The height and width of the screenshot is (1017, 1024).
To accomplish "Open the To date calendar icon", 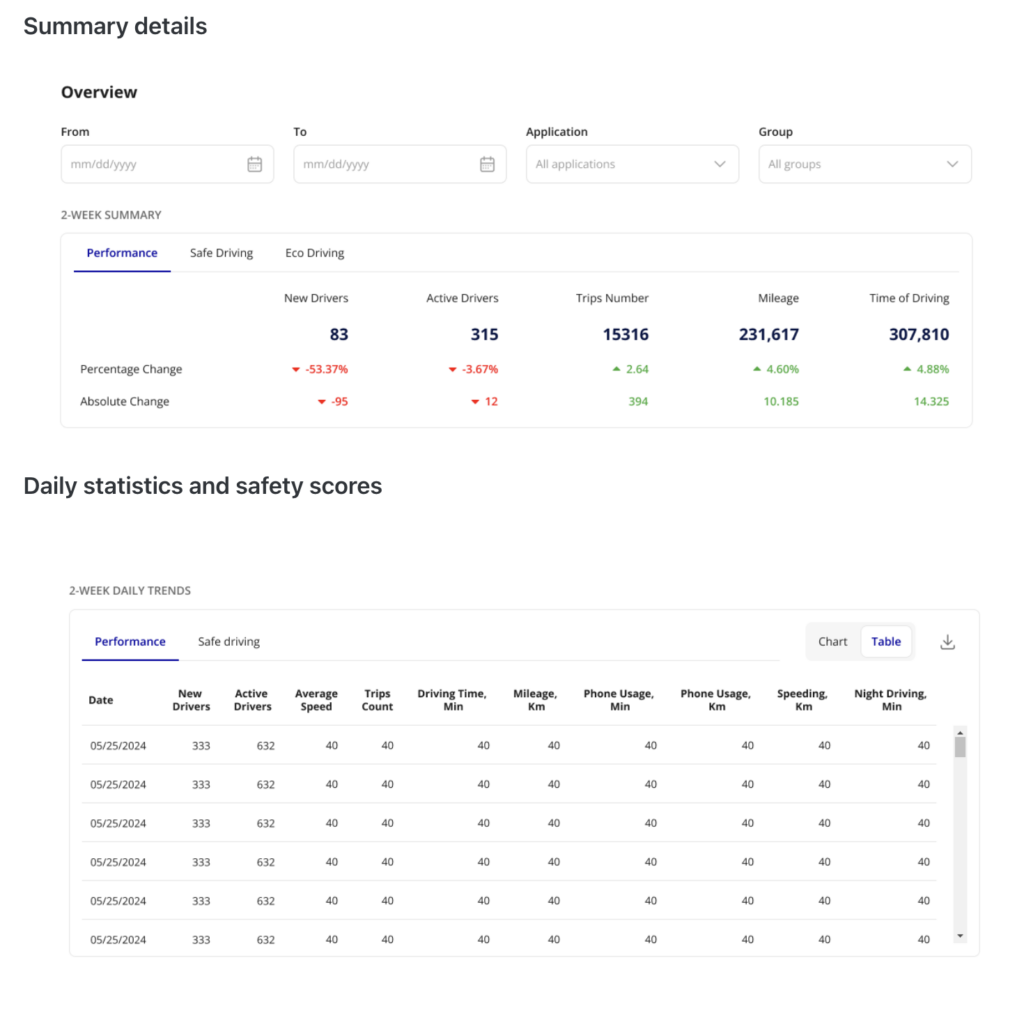I will pos(487,164).
